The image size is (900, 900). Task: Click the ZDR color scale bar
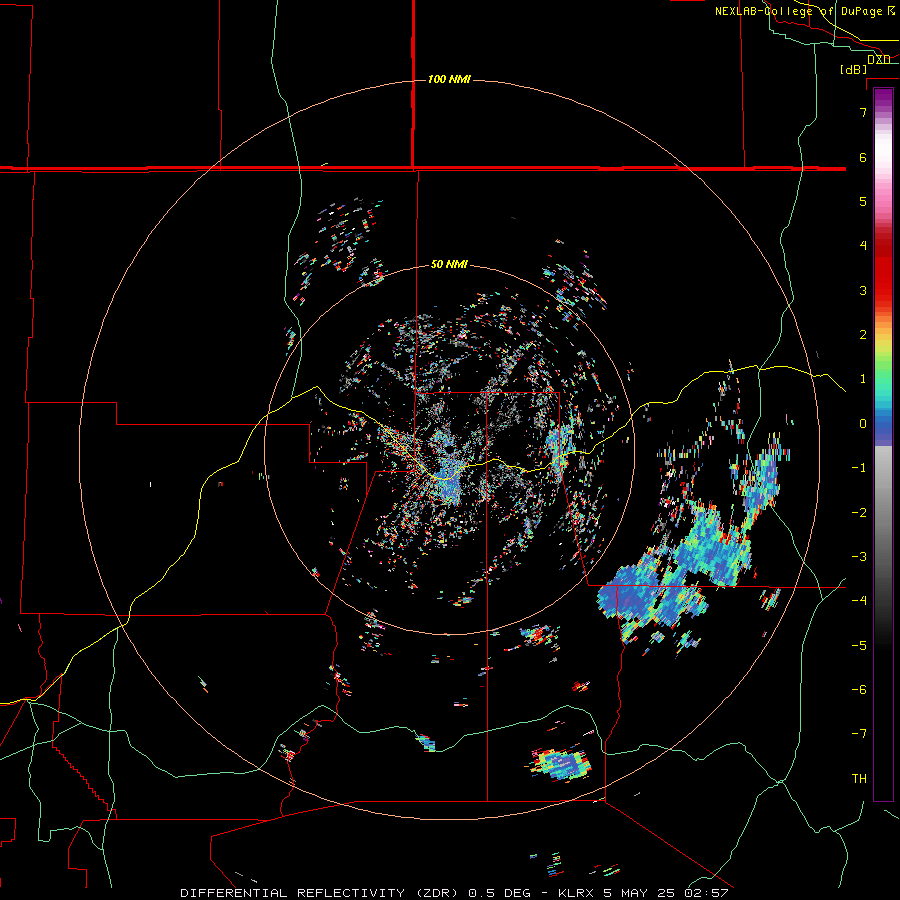[883, 444]
